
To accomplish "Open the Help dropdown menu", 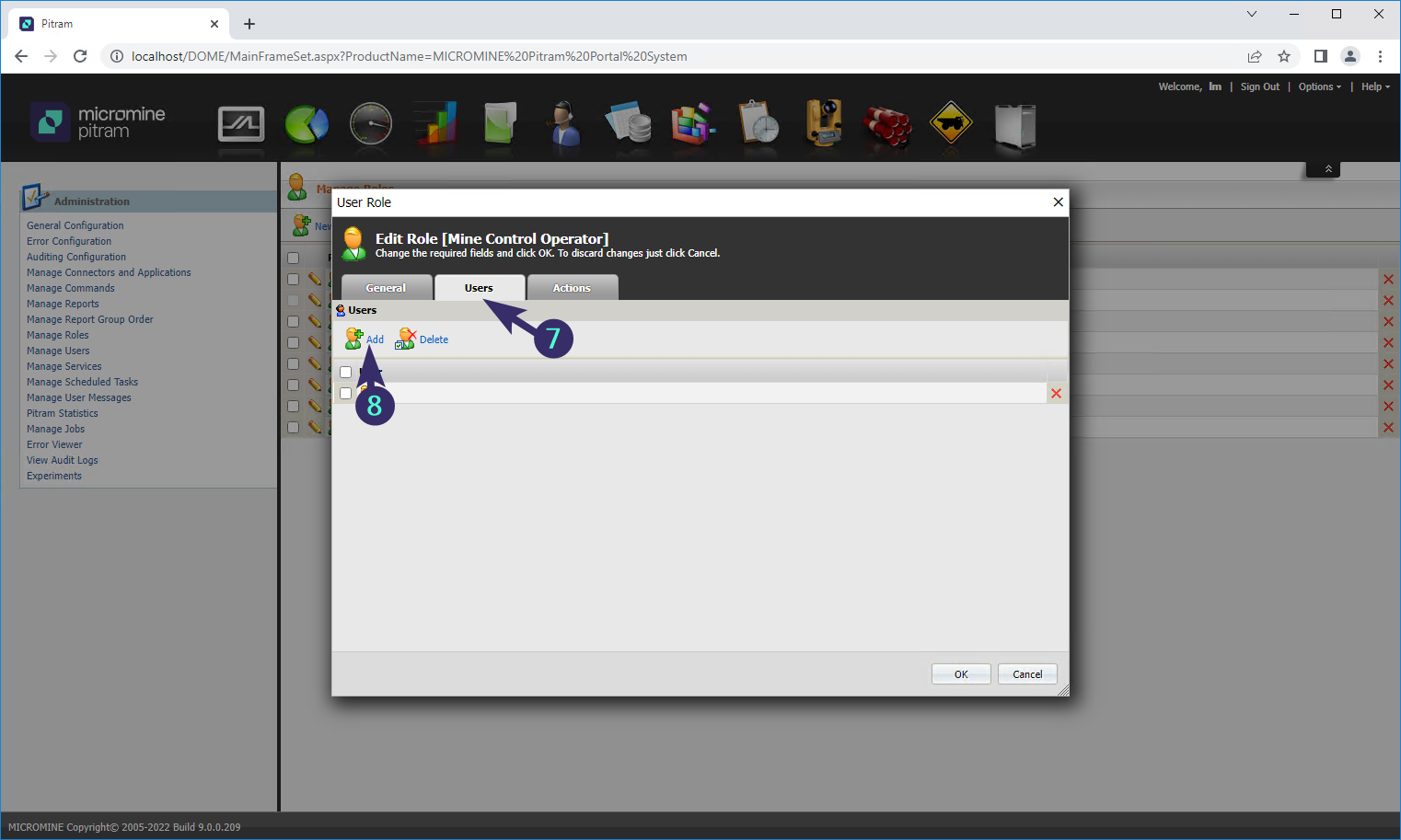I will click(1375, 86).
